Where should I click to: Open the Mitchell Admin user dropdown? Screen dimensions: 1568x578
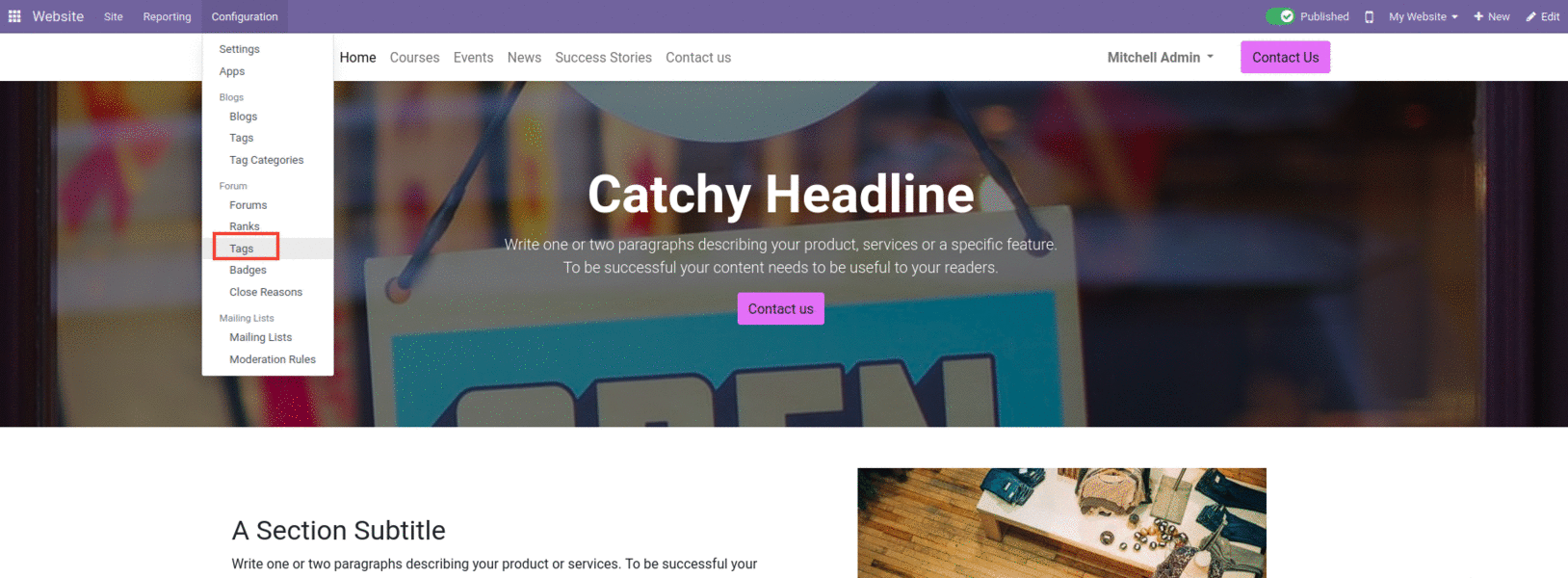click(1161, 58)
